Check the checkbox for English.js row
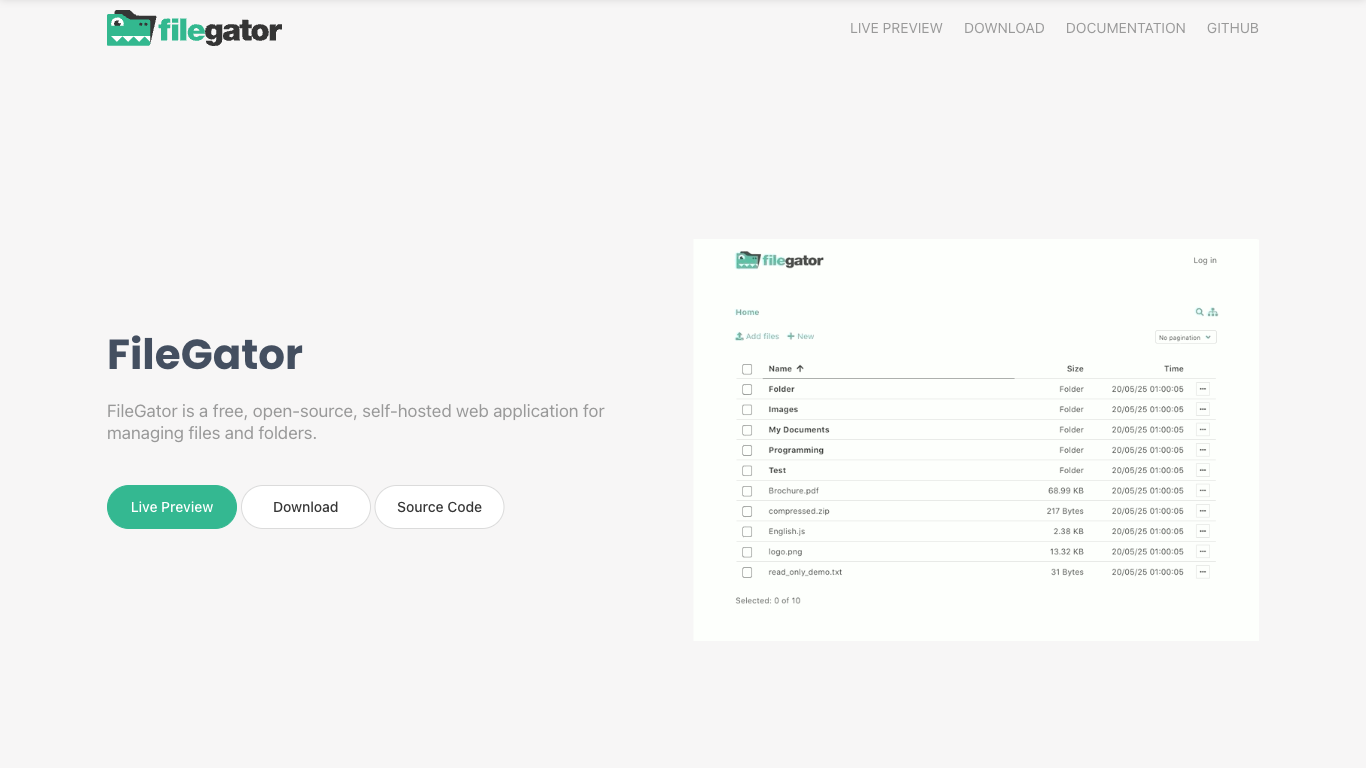This screenshot has width=1366, height=768. tap(747, 532)
